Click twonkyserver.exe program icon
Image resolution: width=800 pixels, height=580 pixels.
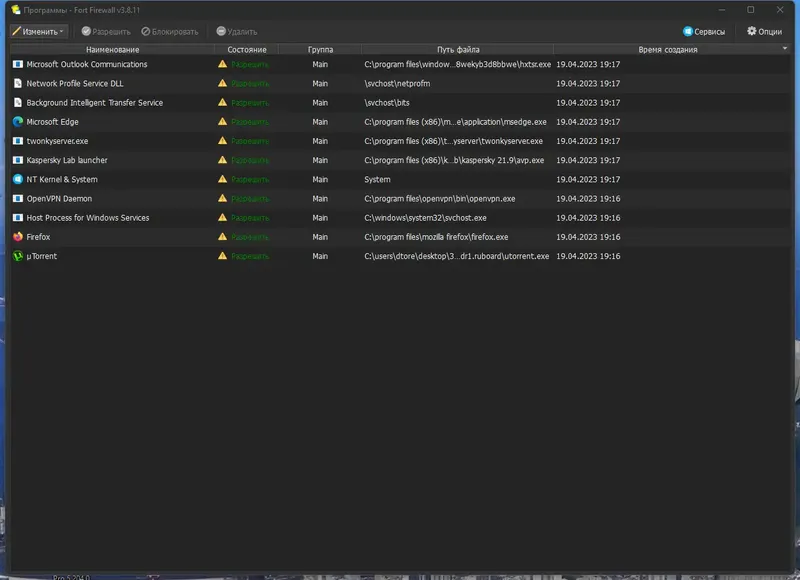pos(18,141)
